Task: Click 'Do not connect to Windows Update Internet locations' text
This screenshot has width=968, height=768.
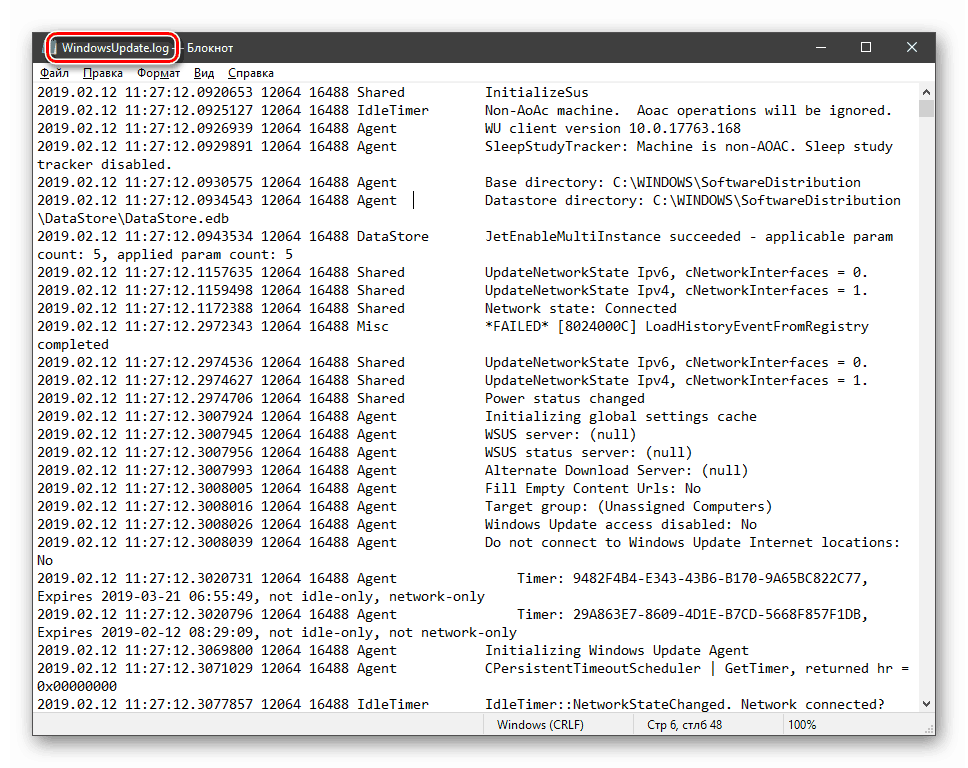Action: click(x=688, y=543)
